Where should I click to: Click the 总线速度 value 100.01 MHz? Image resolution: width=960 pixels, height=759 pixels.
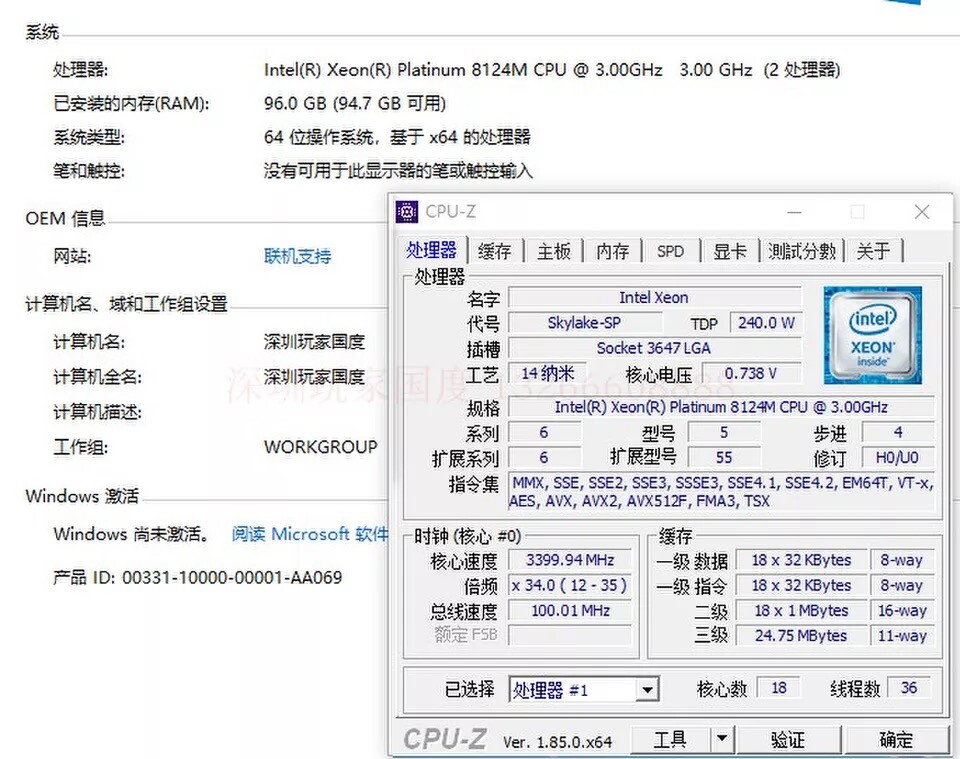571,610
